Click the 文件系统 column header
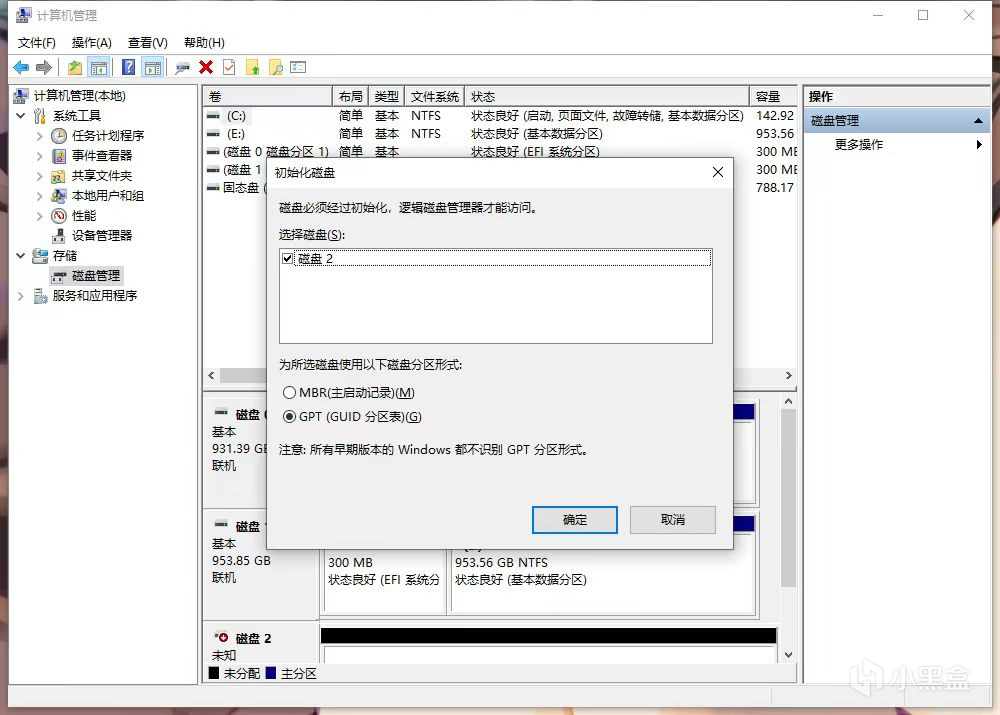 (434, 96)
